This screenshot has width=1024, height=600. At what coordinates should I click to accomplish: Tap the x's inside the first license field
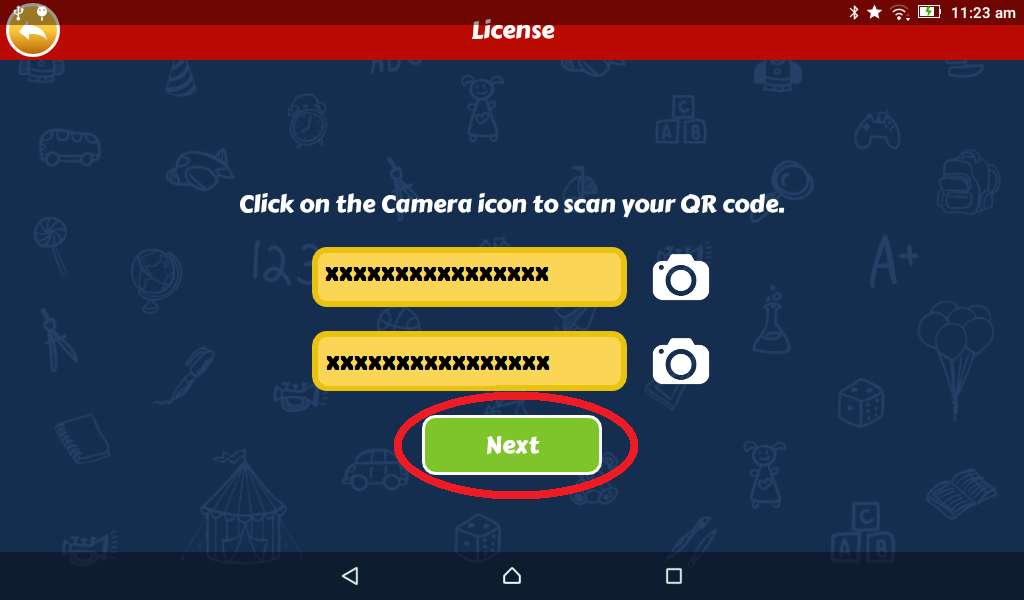(x=437, y=274)
